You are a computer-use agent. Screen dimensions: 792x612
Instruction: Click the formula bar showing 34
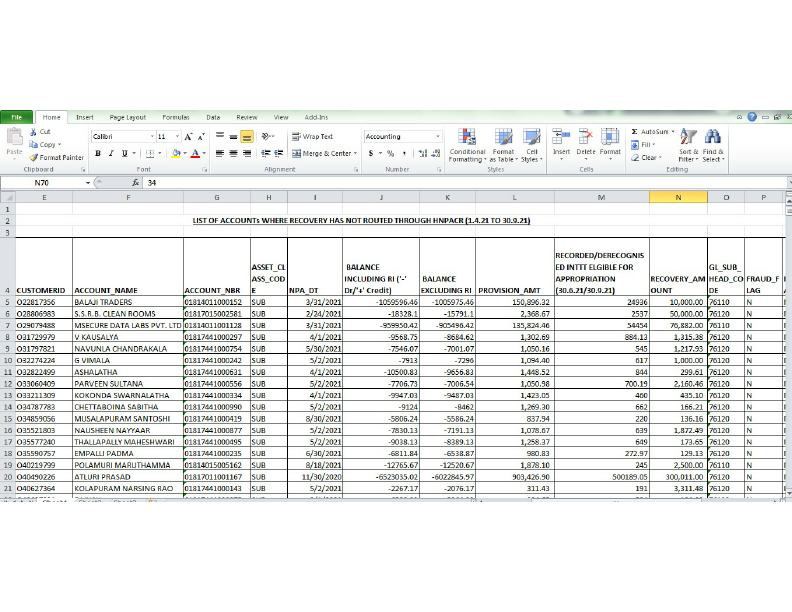click(465, 183)
